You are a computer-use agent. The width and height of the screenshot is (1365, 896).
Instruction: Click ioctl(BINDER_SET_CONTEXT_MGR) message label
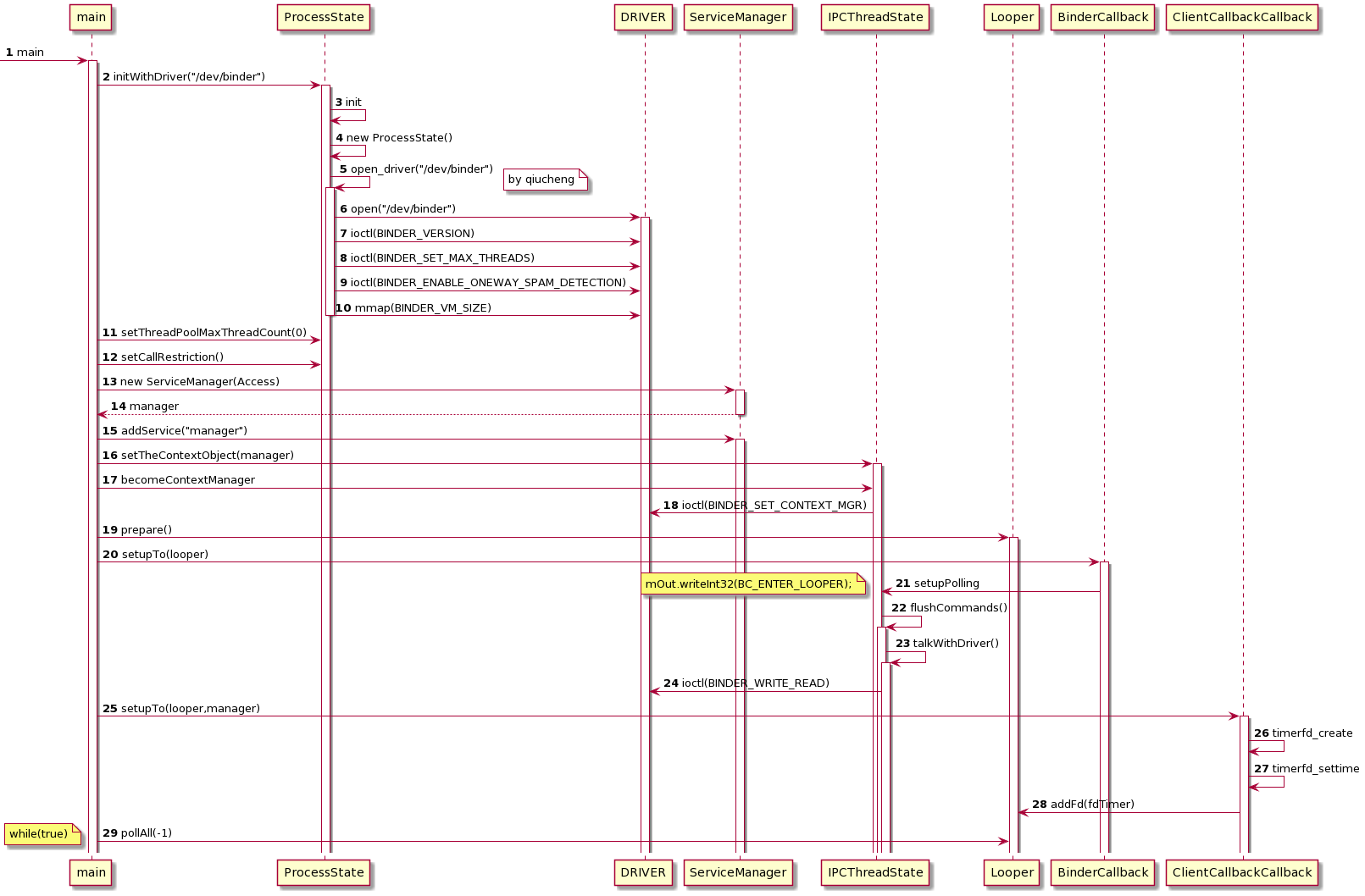(774, 506)
